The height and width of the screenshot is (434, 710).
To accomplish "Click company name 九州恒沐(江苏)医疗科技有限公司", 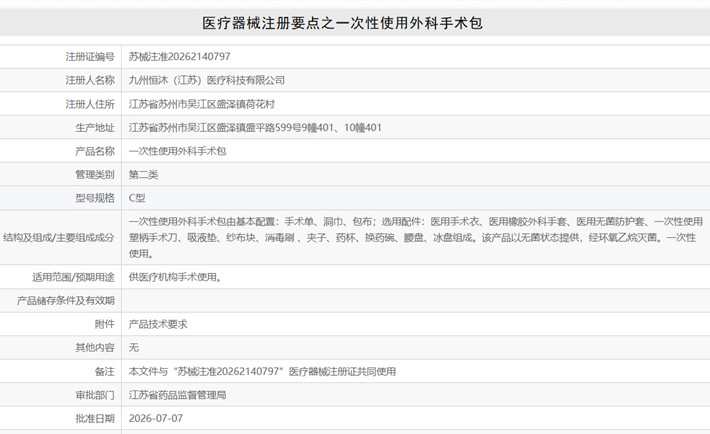I will [x=206, y=80].
